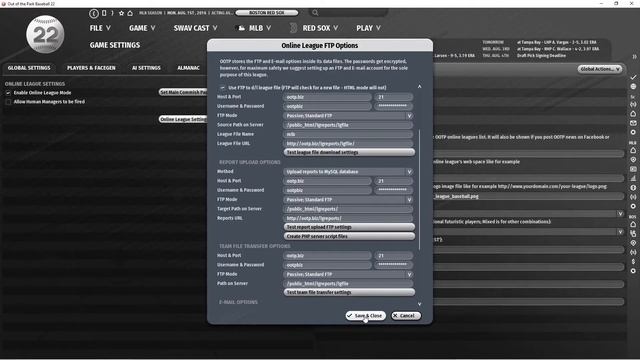Screen dimensions: 640x360
Task: Click Set Main Commish Password button
Action: tap(182, 93)
